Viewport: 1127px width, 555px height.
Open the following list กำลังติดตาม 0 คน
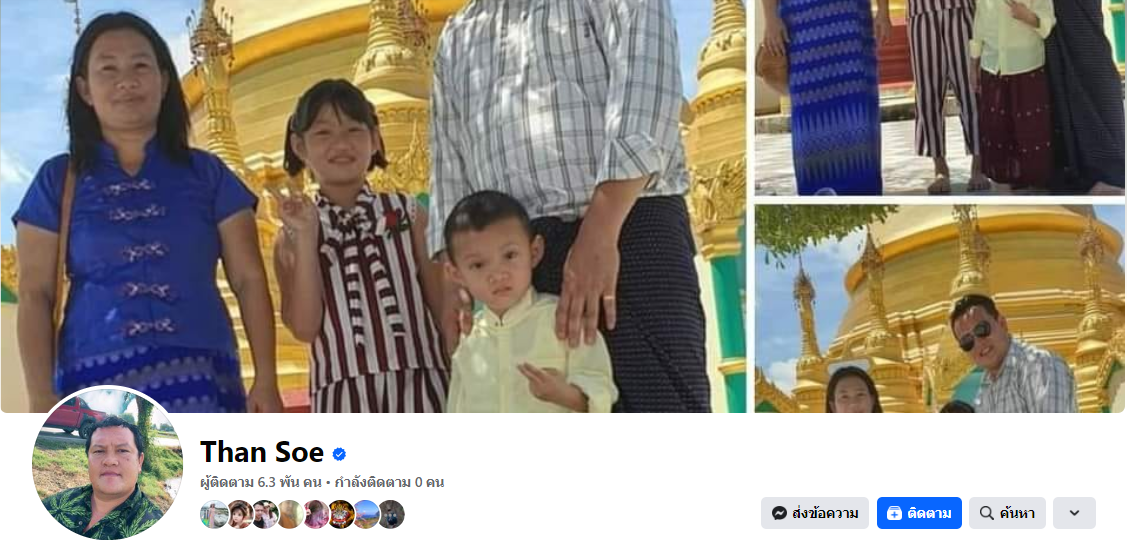pyautogui.click(x=389, y=482)
